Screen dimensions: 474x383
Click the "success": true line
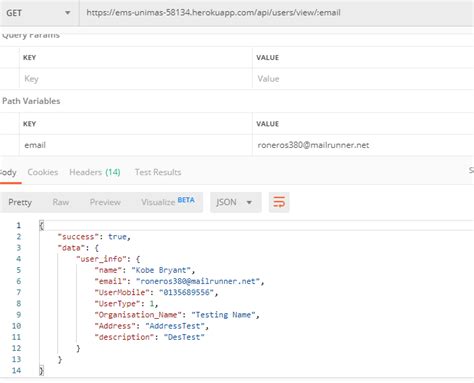pos(94,237)
